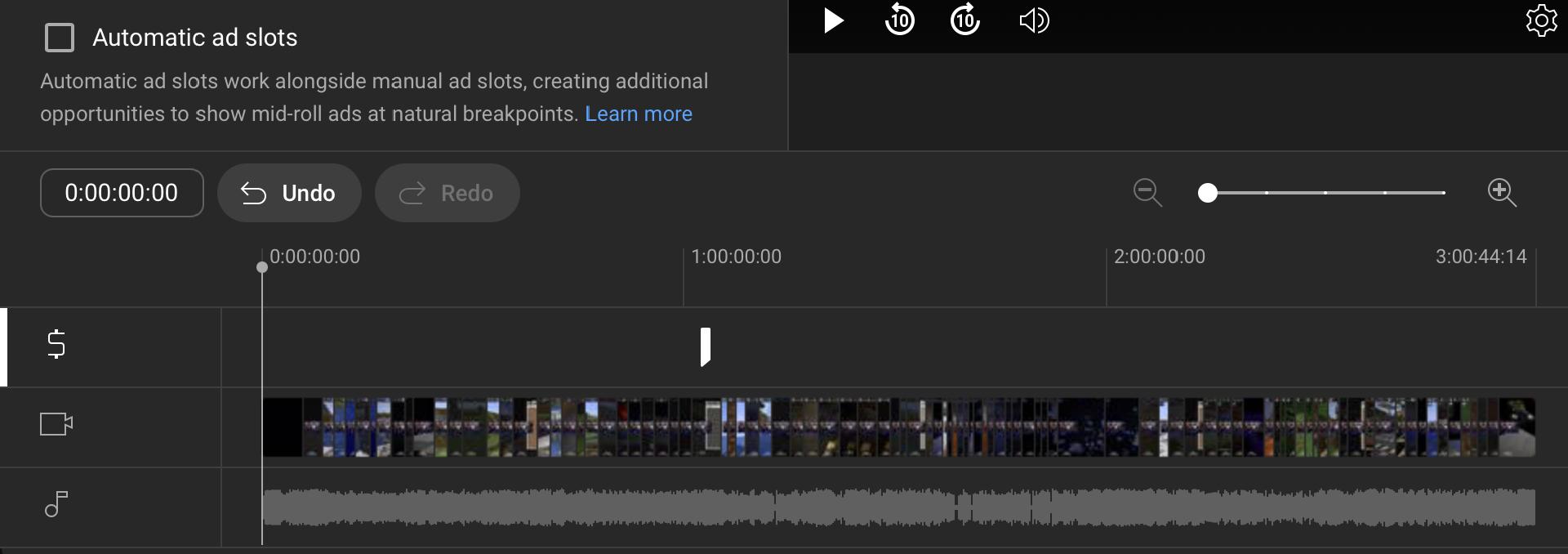This screenshot has height=554, width=1568.
Task: Click the Redo button
Action: [448, 193]
